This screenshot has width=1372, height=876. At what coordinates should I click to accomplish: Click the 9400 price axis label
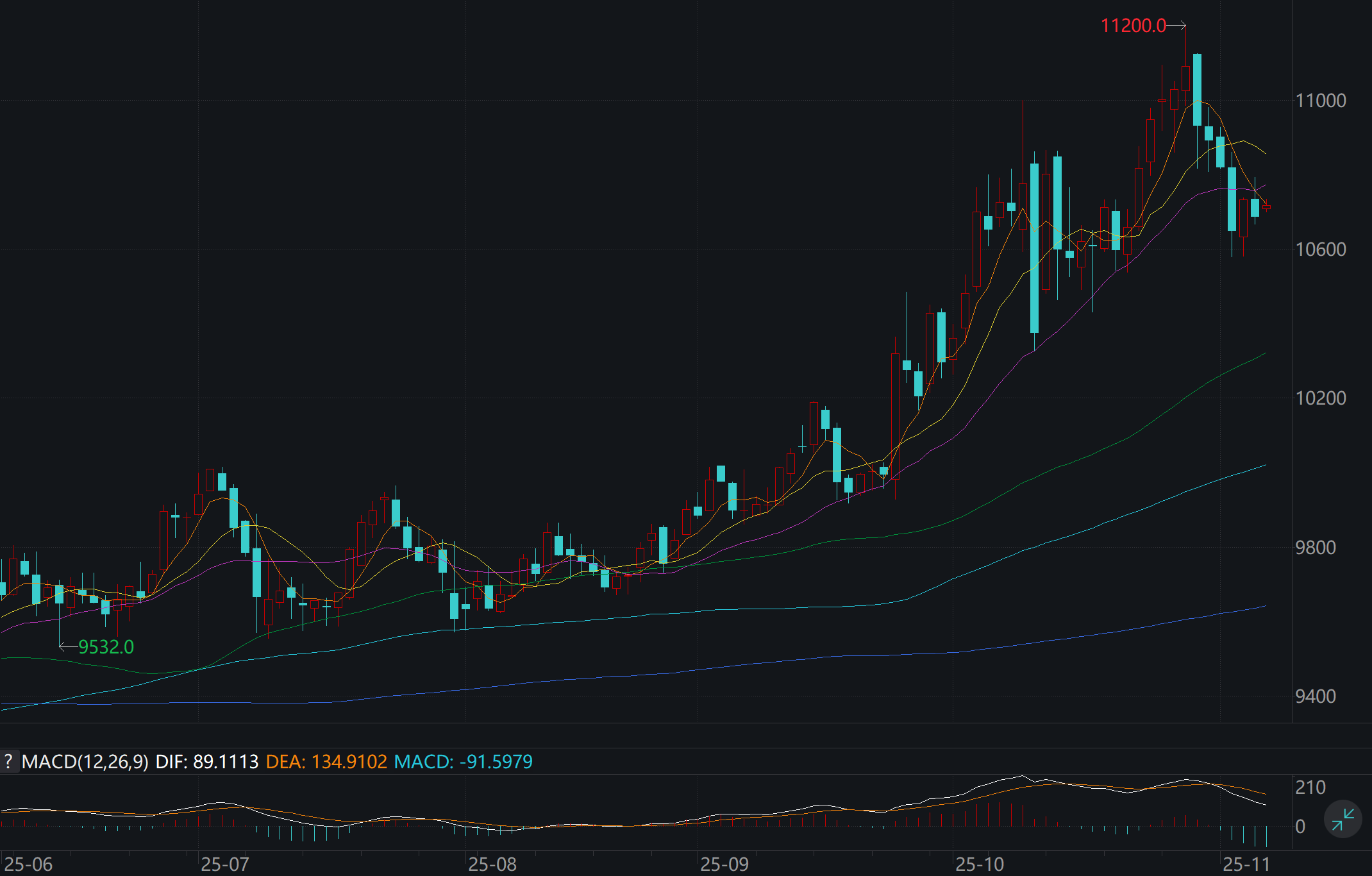click(1315, 696)
